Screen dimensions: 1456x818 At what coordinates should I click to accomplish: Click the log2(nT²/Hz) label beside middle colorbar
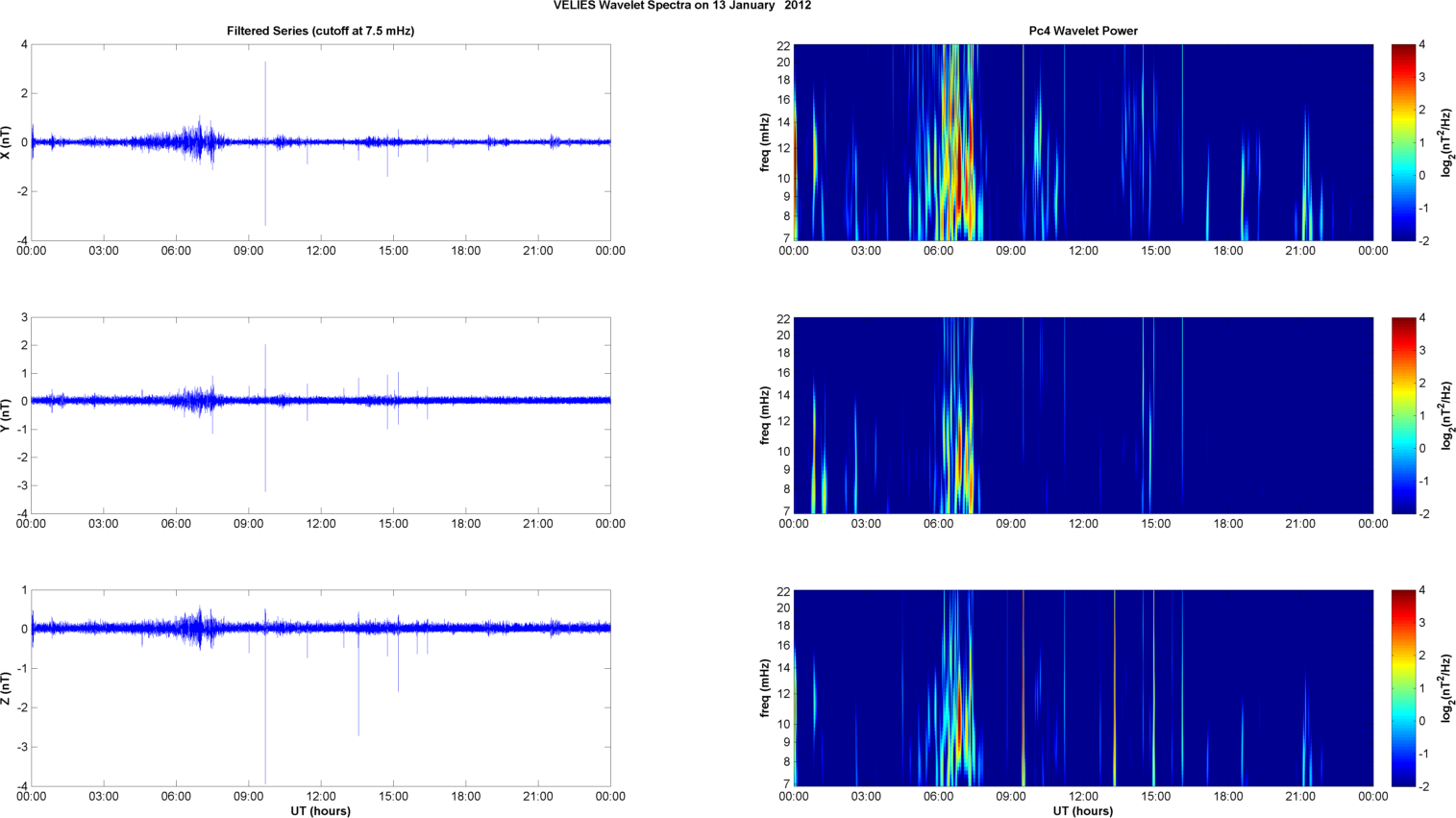[x=1446, y=415]
